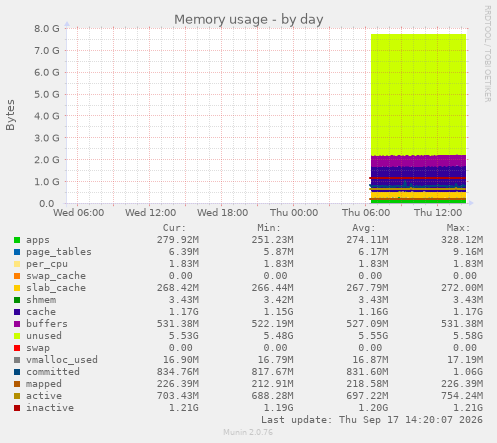
Task: Click the 'buffers' legend label
Action: (x=47, y=324)
